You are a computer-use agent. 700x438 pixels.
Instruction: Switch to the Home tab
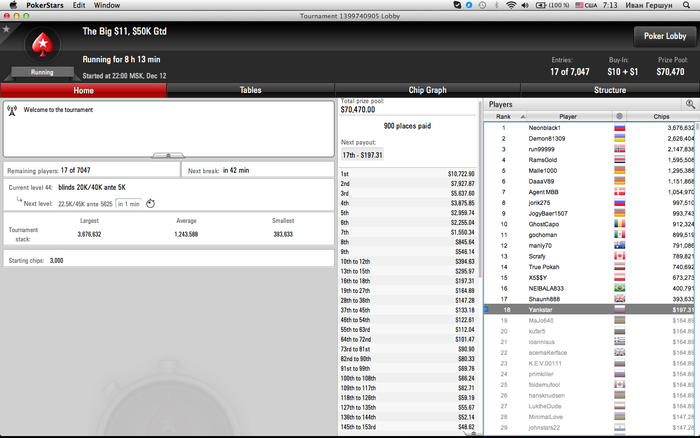[x=83, y=90]
